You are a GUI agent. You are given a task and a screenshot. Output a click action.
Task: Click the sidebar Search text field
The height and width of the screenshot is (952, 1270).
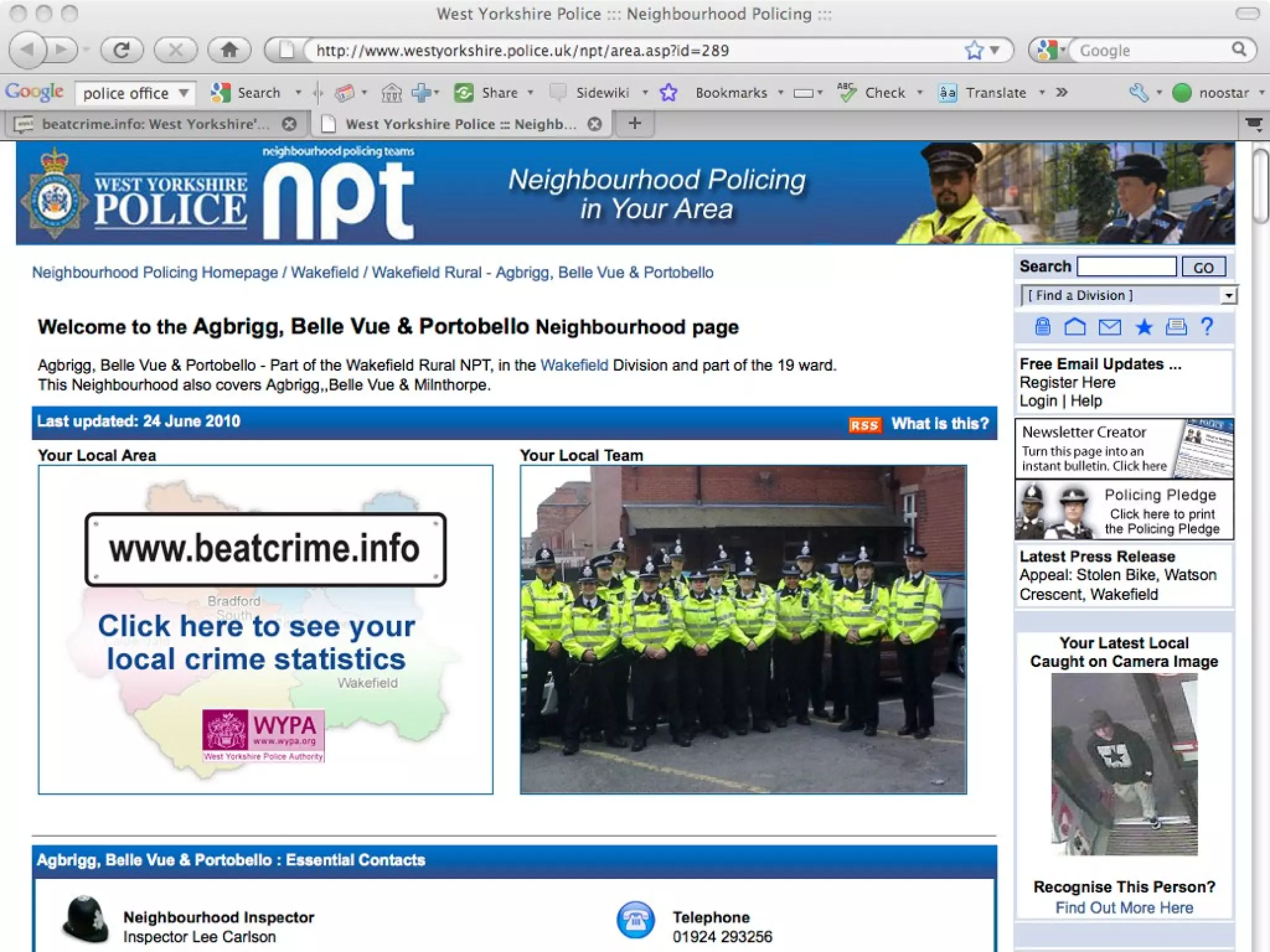click(x=1126, y=267)
